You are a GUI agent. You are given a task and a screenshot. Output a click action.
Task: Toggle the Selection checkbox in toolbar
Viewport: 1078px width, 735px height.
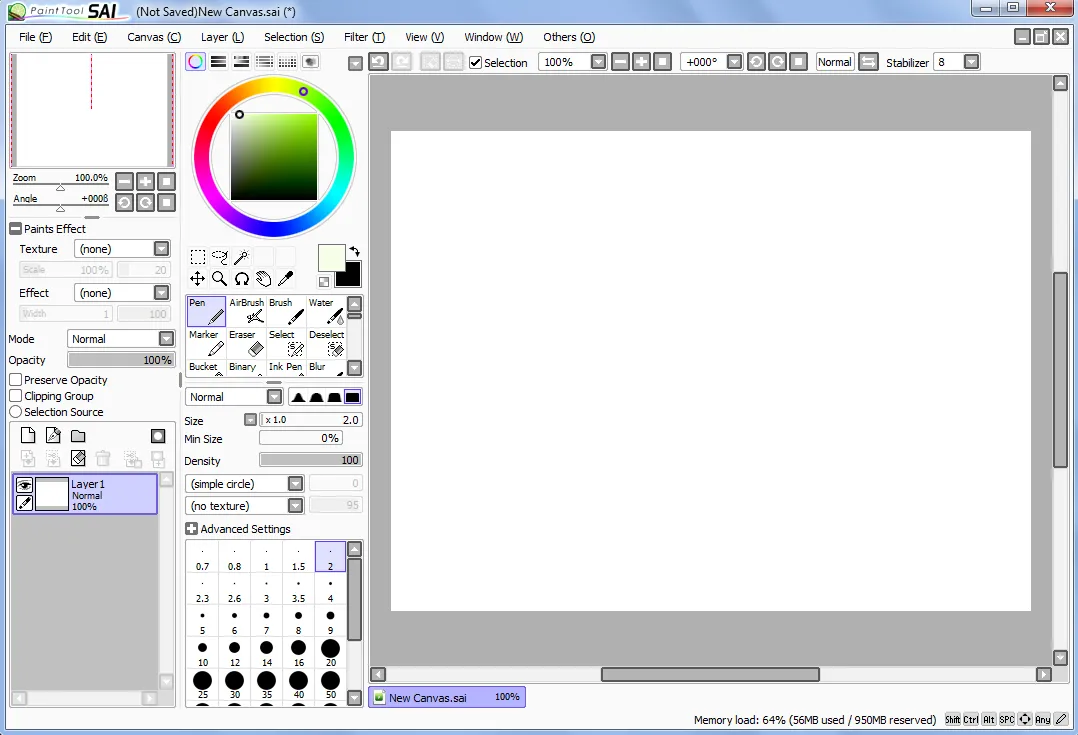coord(475,63)
